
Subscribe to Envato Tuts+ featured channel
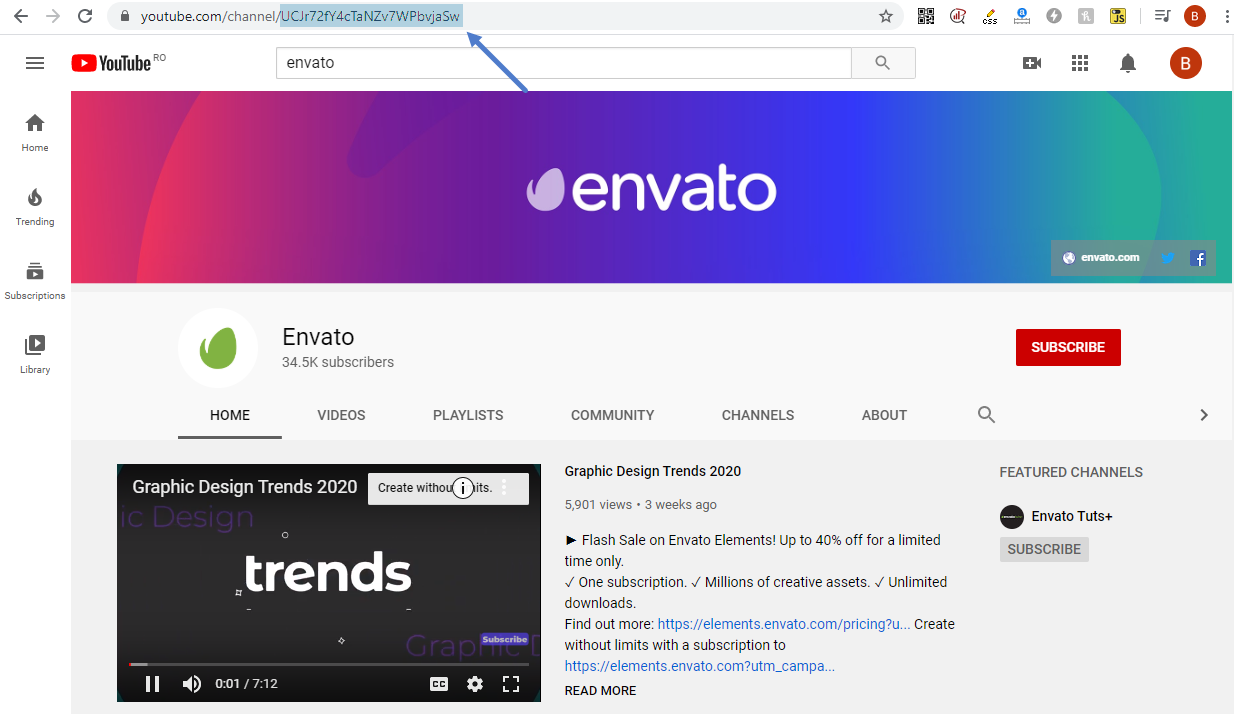(1044, 549)
